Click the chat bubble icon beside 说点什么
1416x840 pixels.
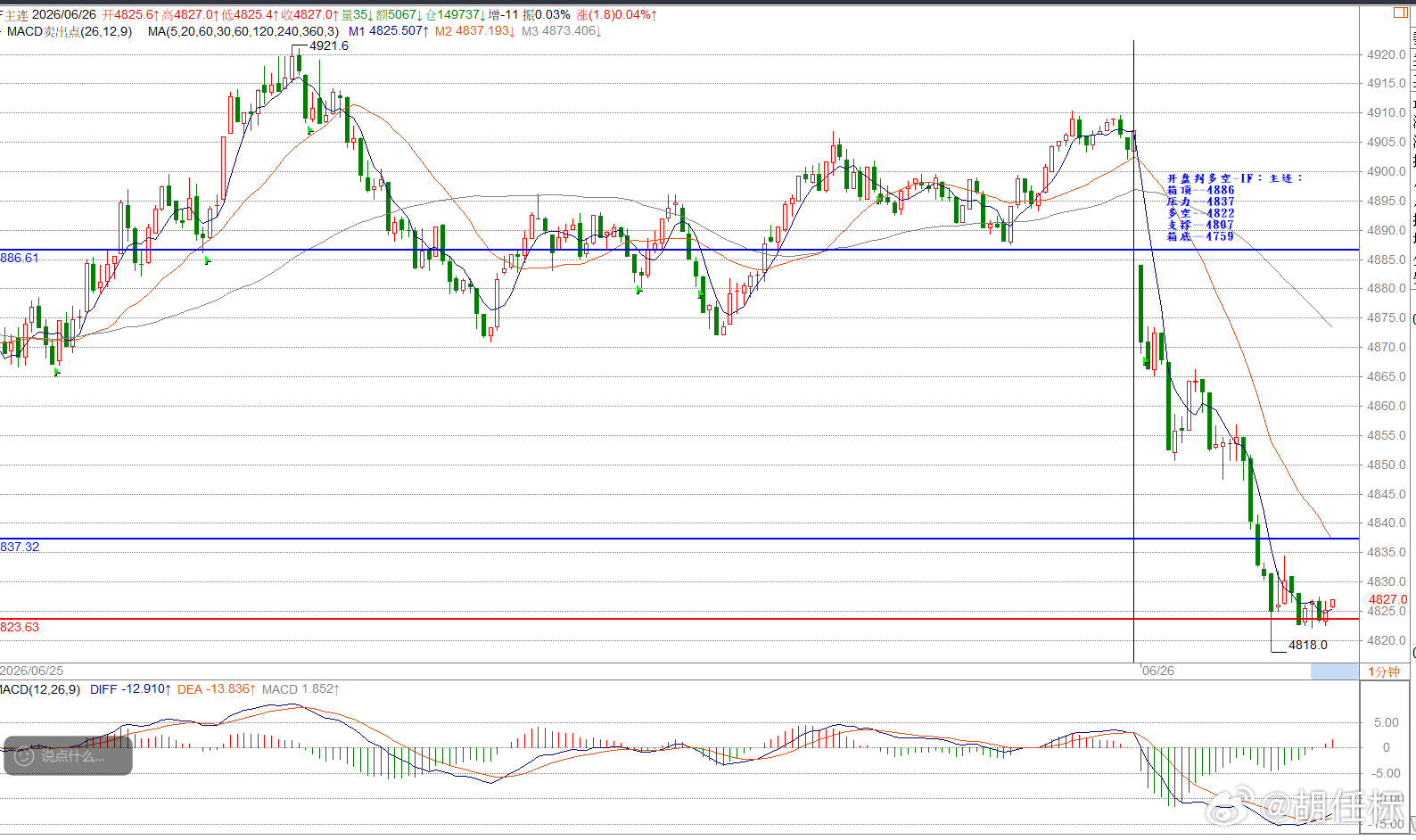point(24,756)
